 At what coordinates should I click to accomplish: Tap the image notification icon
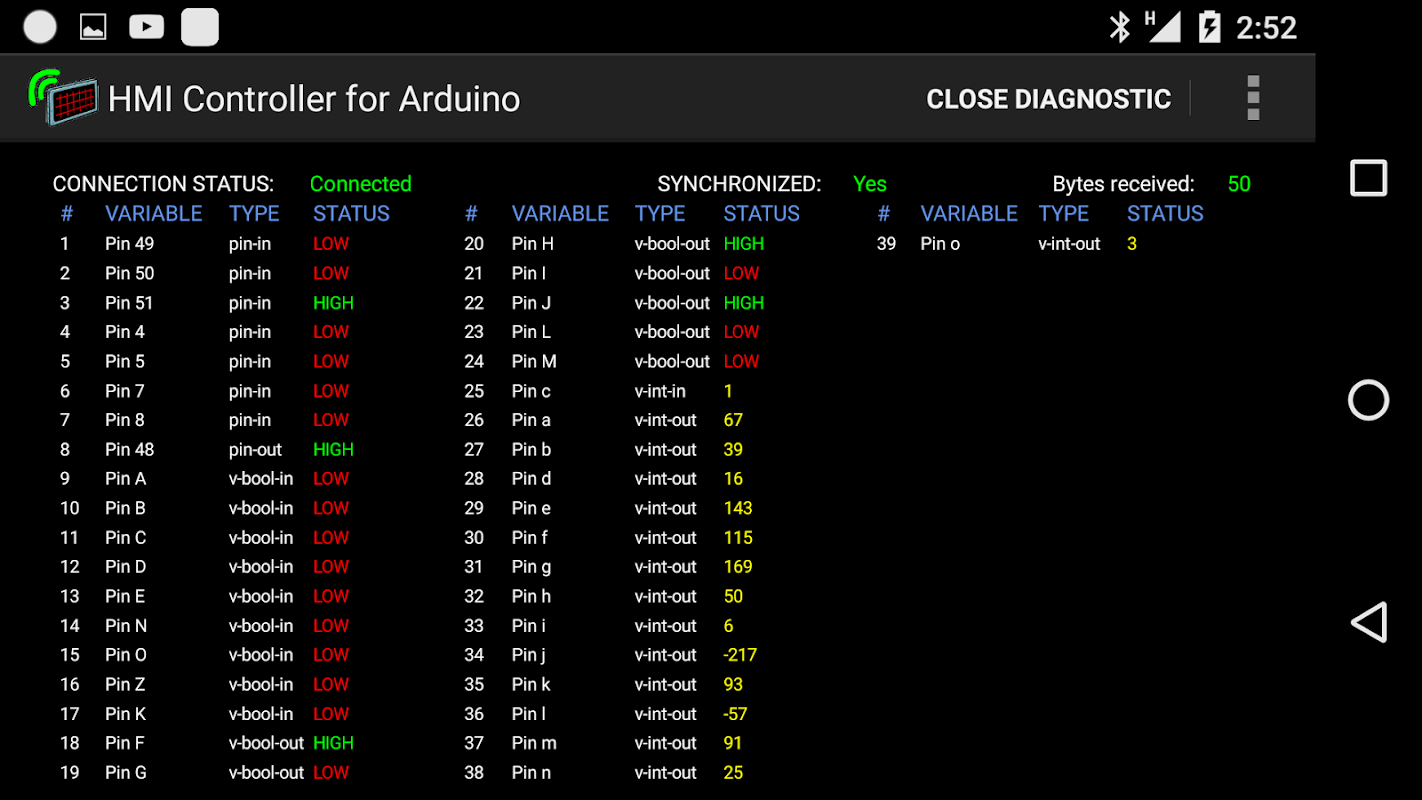(93, 27)
